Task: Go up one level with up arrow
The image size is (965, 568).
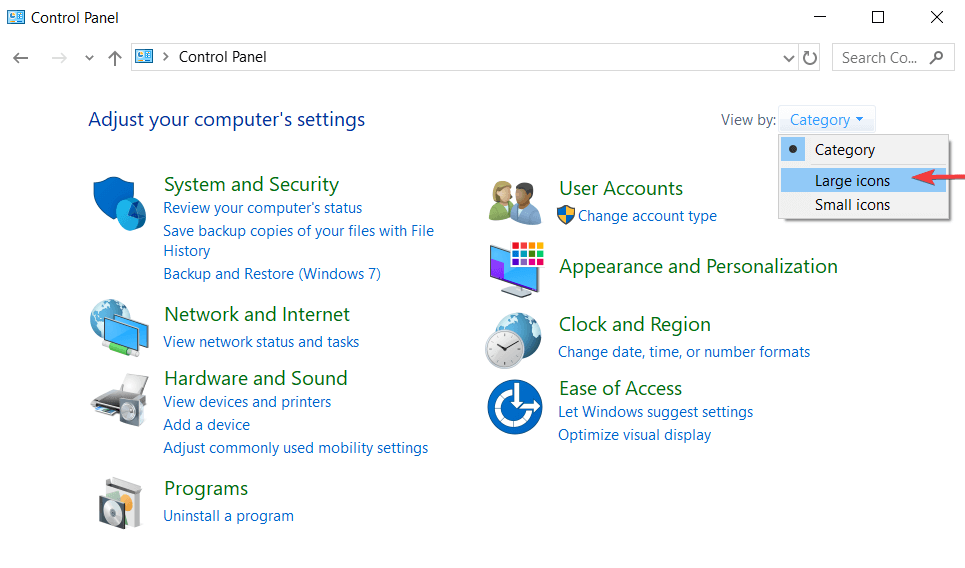Action: (x=114, y=58)
